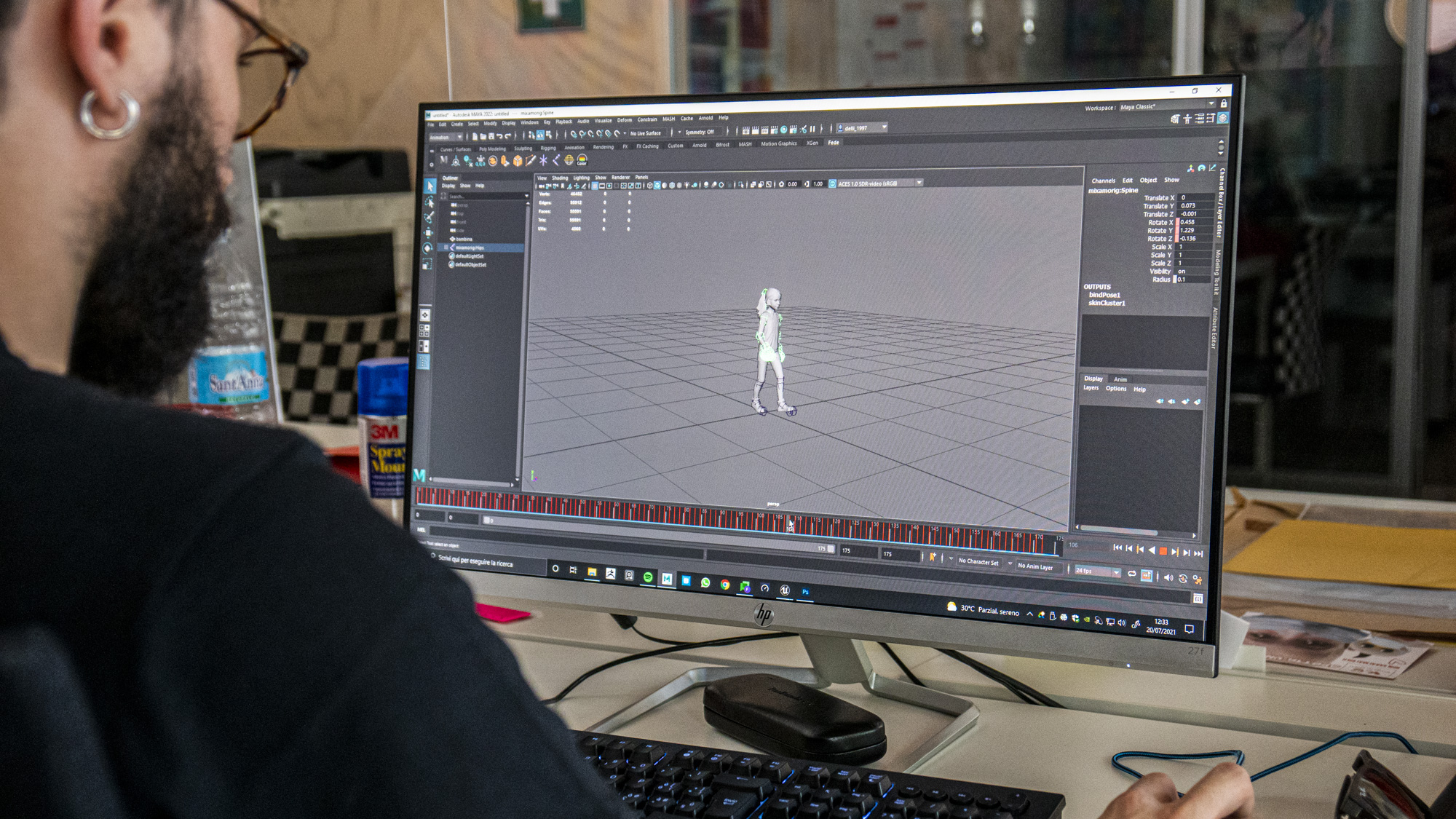Click the Undo arrow in status line
The width and height of the screenshot is (1456, 819).
coord(499,136)
